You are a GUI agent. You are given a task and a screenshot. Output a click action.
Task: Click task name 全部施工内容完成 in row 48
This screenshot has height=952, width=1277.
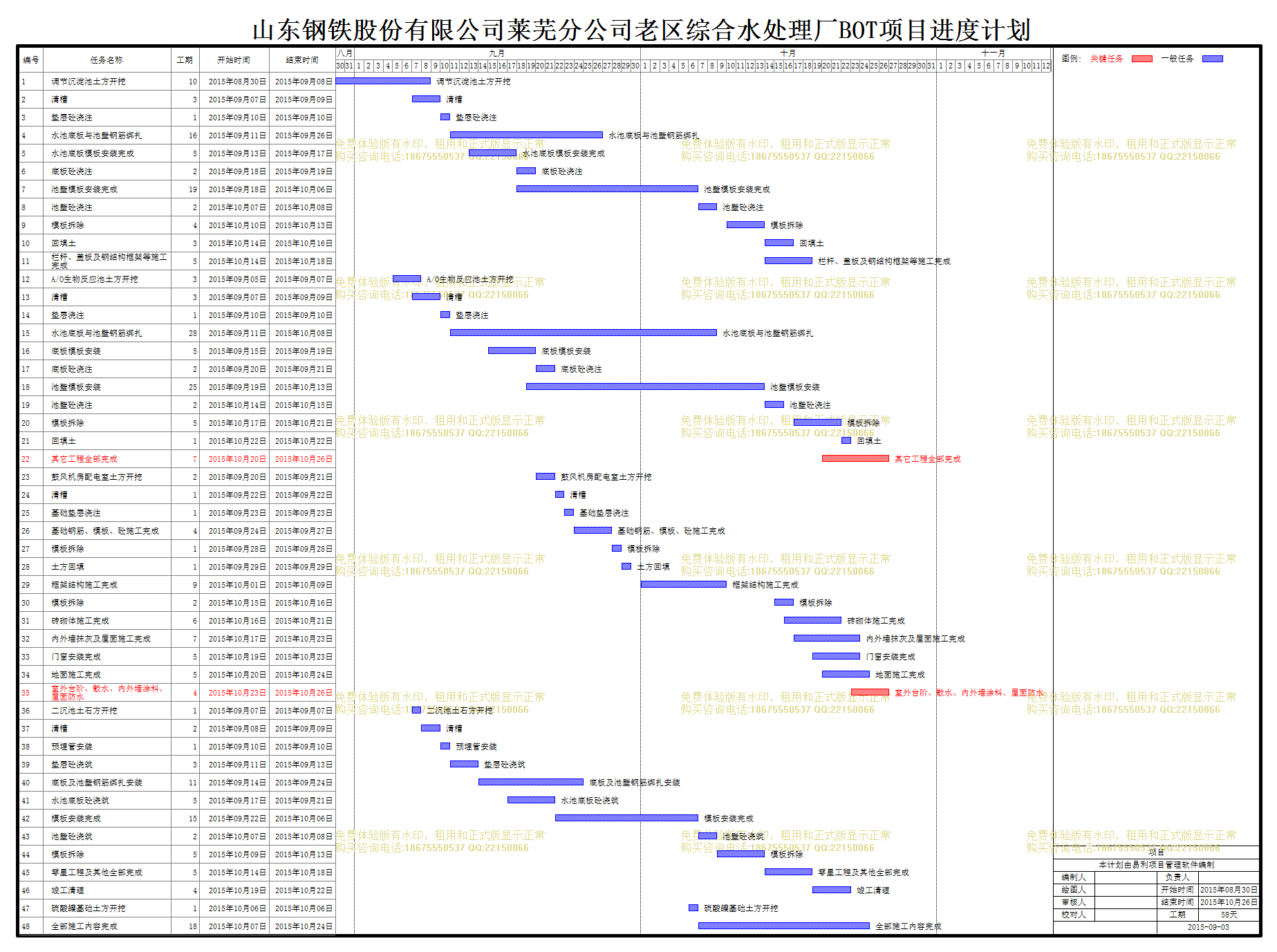click(x=84, y=926)
